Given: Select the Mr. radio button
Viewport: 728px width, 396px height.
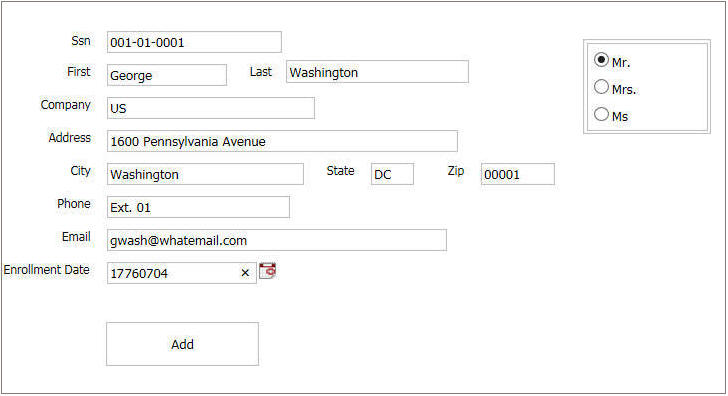Looking at the screenshot, I should (601, 60).
